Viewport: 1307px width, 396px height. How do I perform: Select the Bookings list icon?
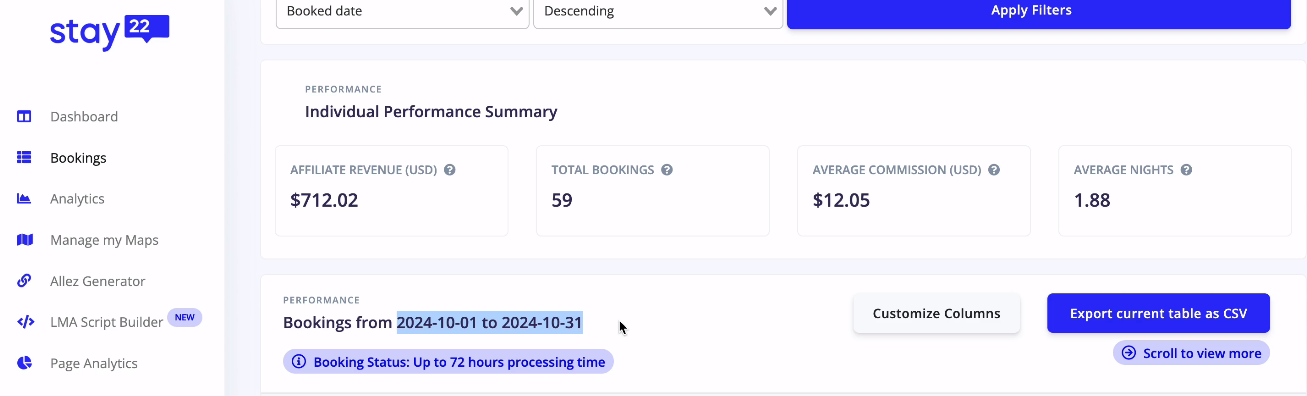pyautogui.click(x=25, y=158)
